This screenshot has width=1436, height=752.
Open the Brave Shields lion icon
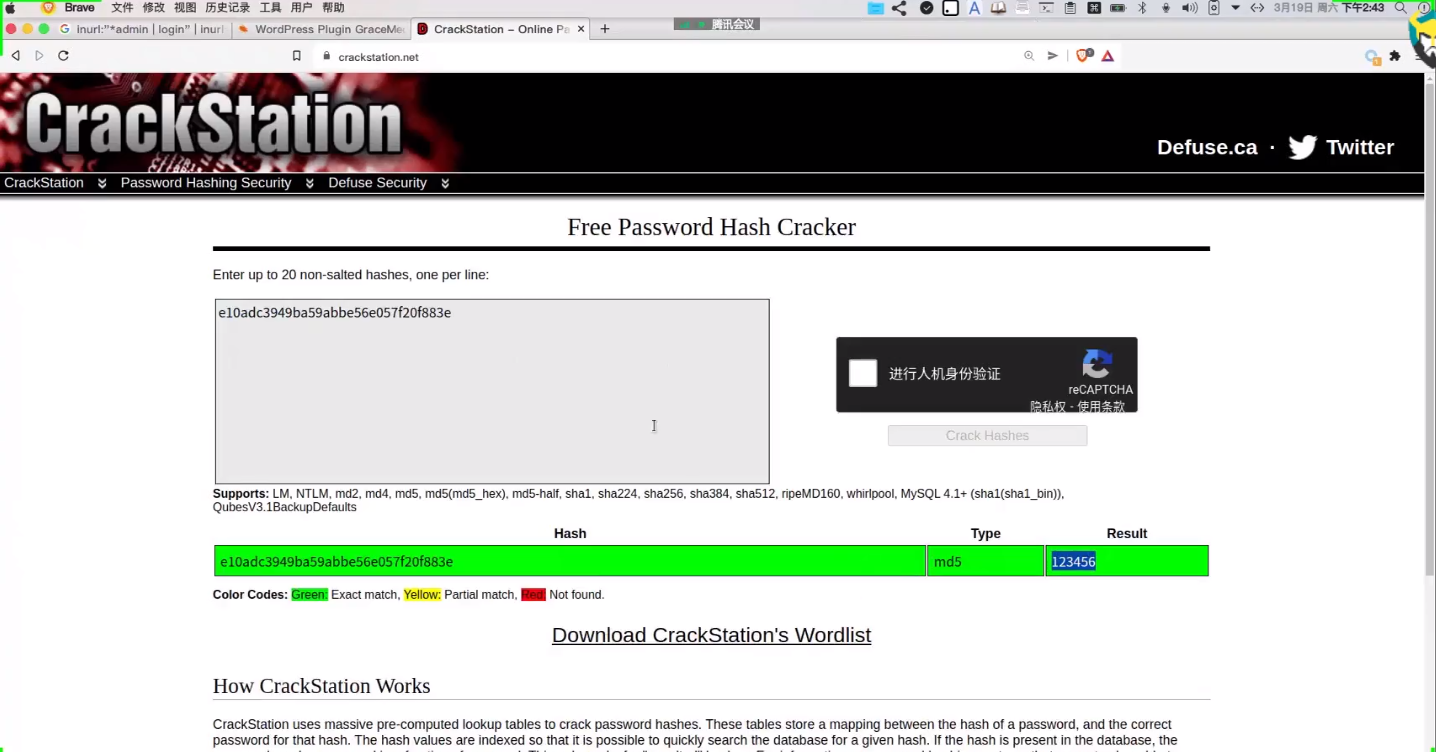coord(1084,56)
